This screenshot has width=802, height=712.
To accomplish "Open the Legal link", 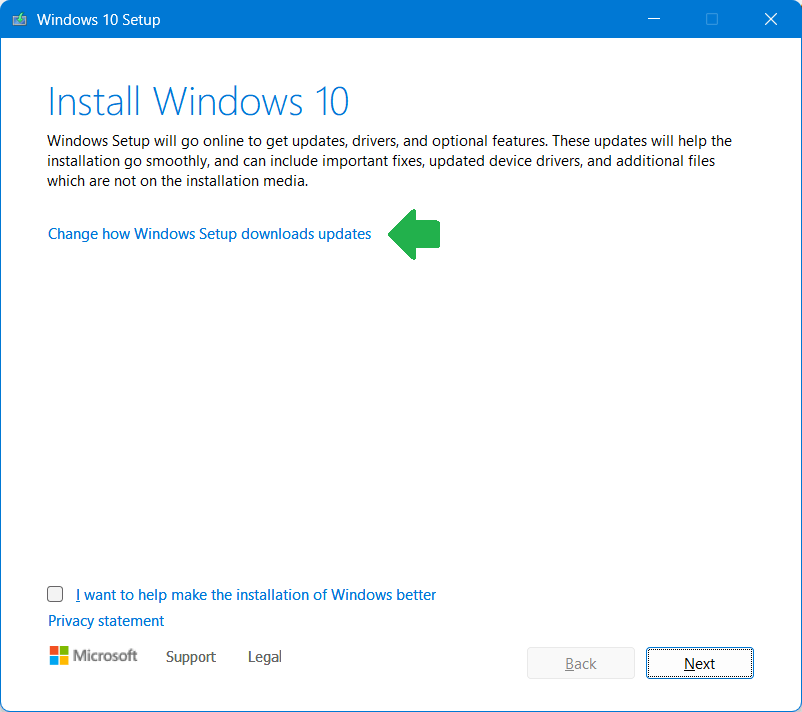I will click(x=264, y=657).
